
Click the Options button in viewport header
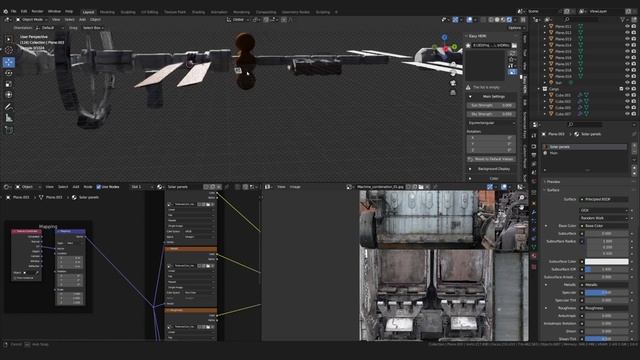click(x=516, y=28)
